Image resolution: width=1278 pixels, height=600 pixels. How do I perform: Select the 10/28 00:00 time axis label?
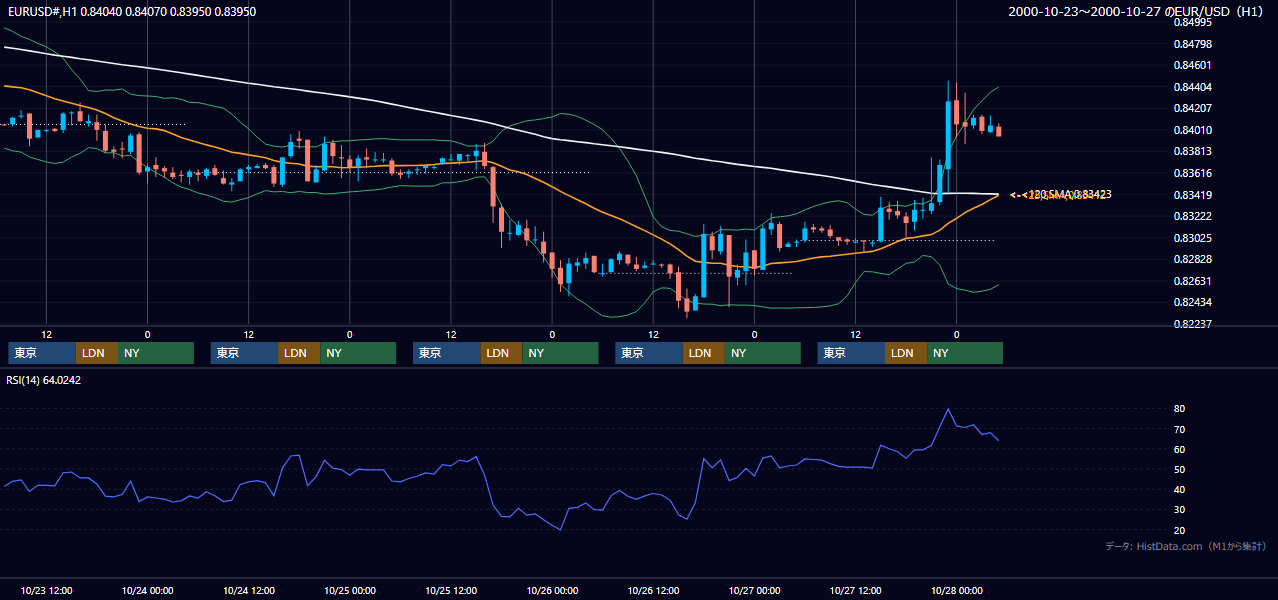pos(957,590)
